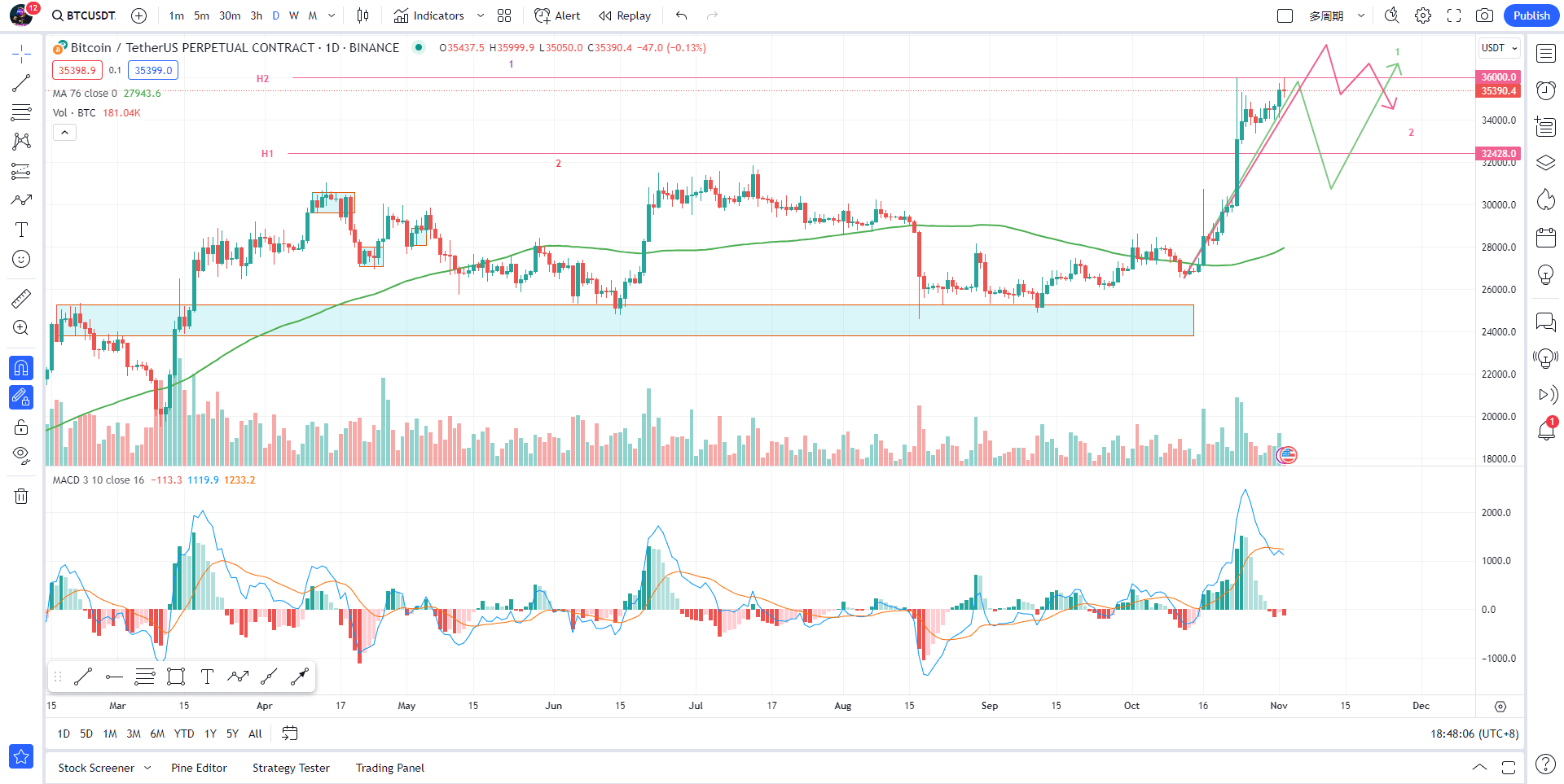1564x784 pixels.
Task: Expand the interval dropdown arrow
Action: click(x=332, y=15)
